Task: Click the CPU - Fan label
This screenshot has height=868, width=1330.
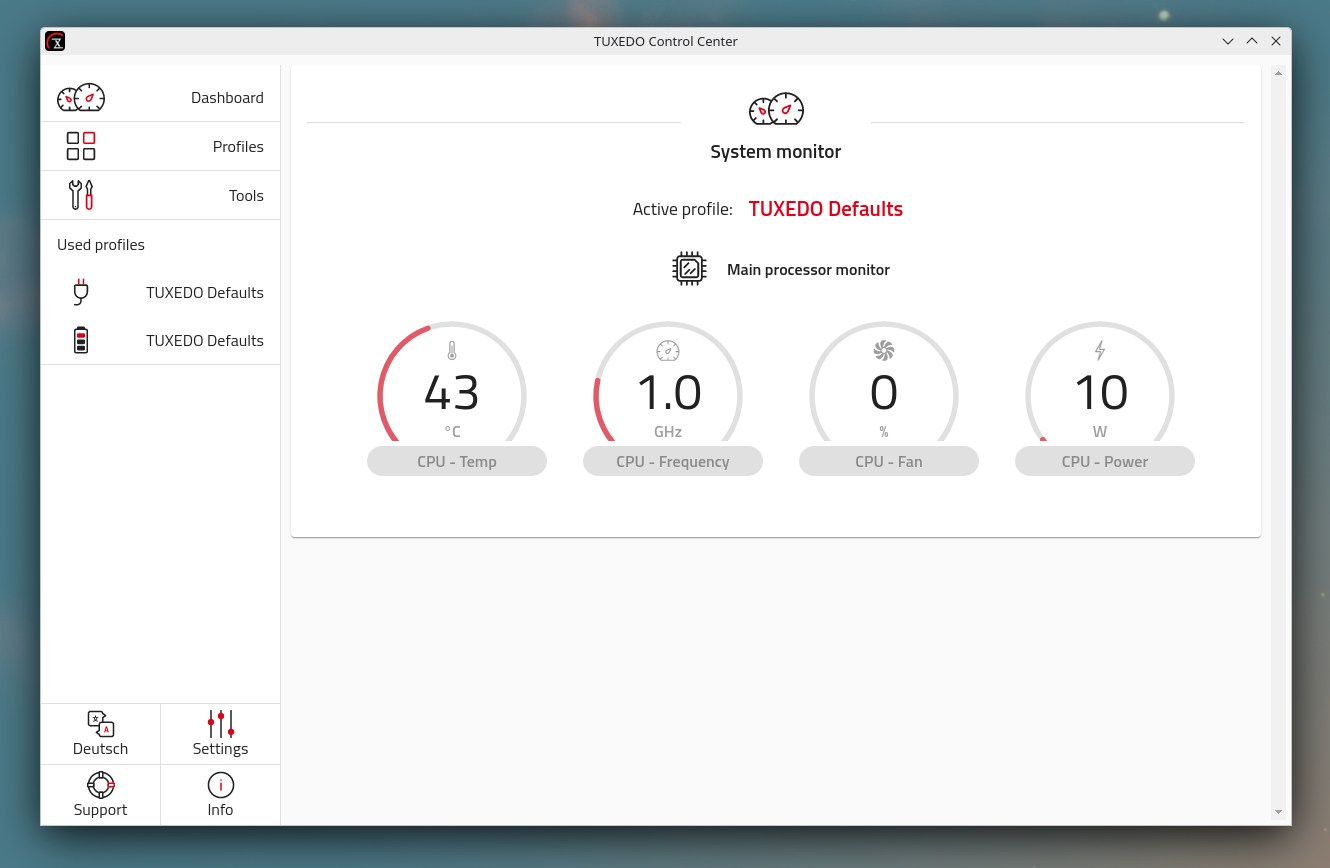Action: point(889,461)
